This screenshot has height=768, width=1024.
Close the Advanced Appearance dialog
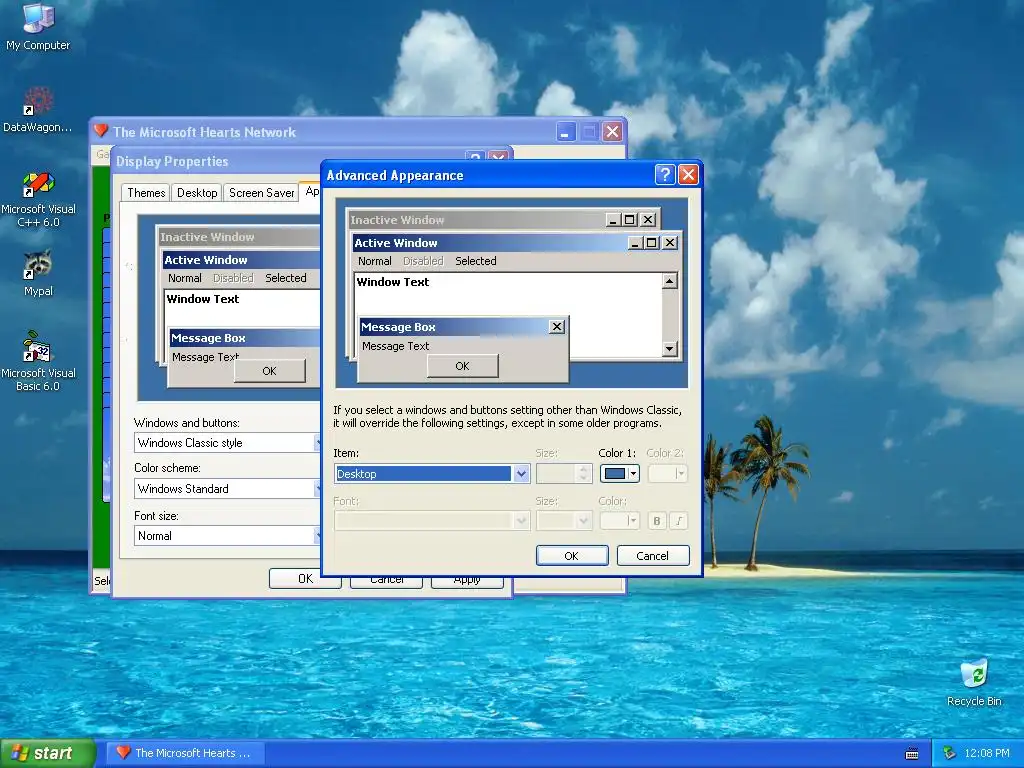tap(688, 174)
